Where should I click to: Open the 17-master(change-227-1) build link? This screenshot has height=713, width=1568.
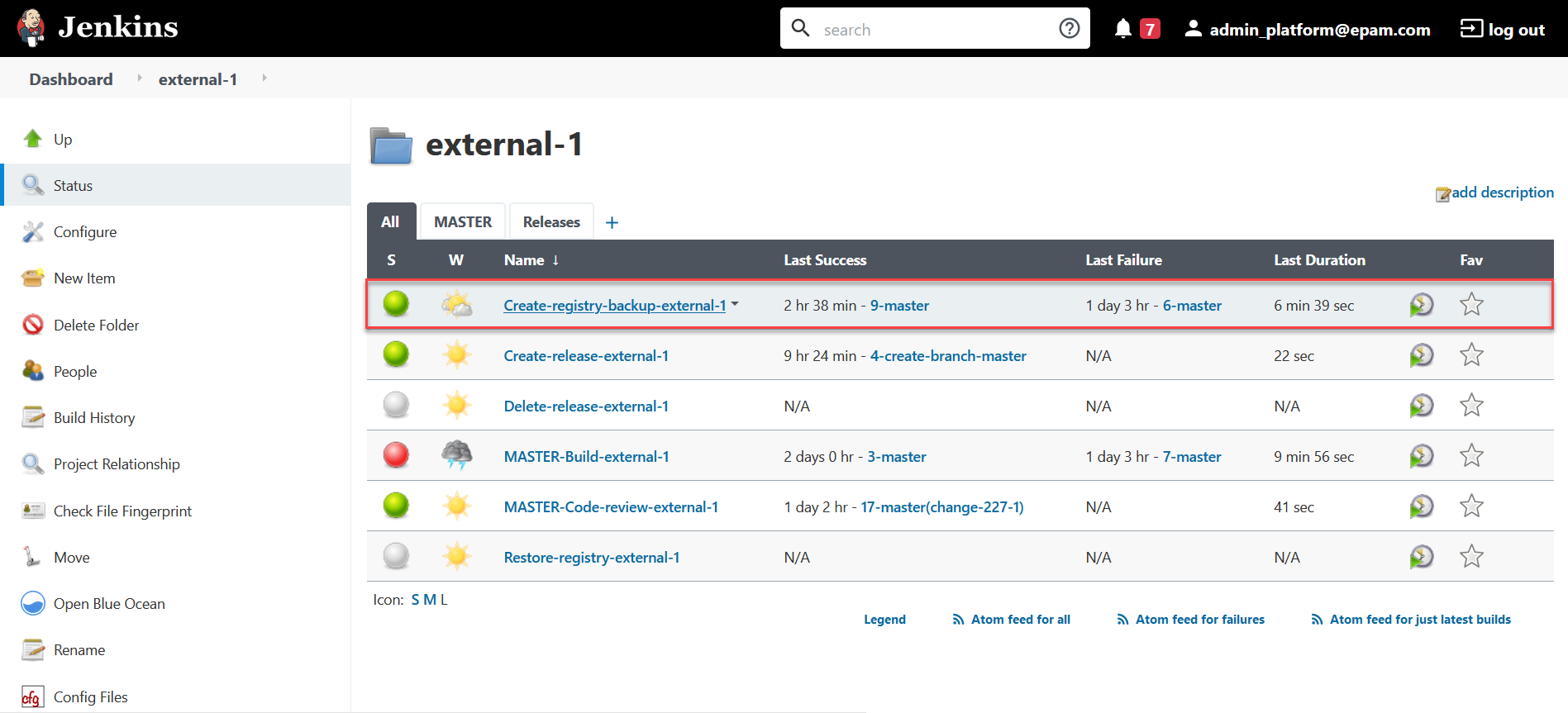click(x=942, y=507)
